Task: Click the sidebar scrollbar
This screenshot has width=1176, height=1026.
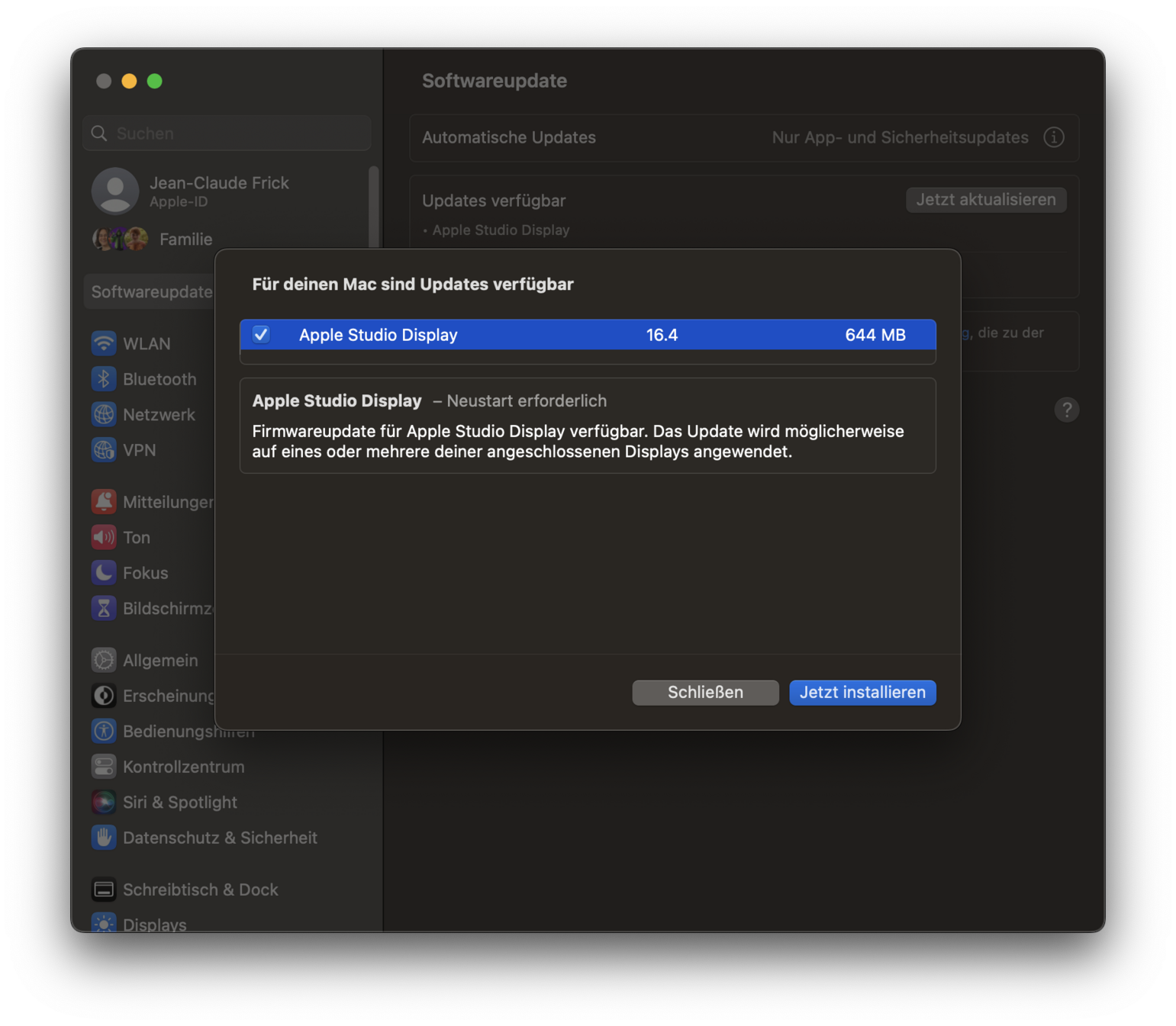Action: [x=373, y=206]
